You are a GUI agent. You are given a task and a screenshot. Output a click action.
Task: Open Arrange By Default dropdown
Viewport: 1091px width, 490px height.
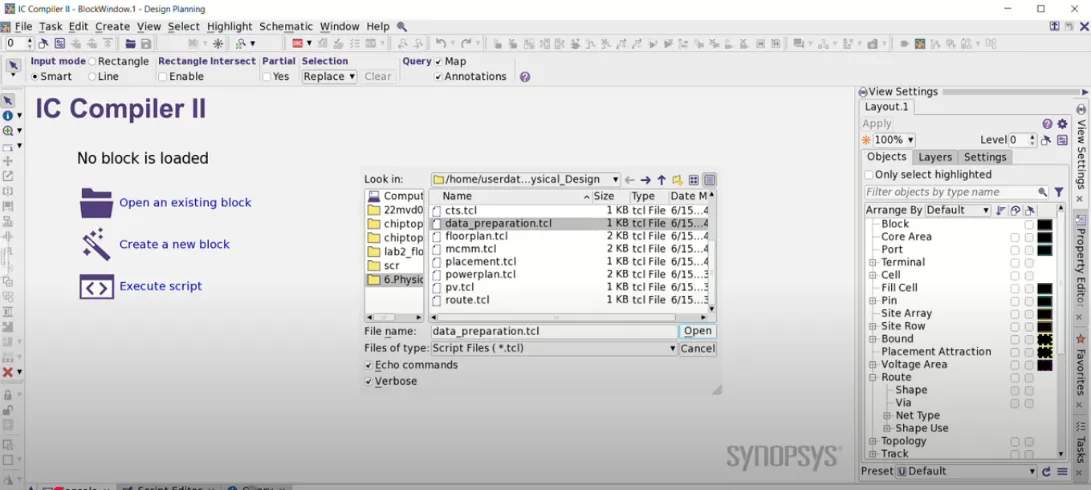point(957,210)
